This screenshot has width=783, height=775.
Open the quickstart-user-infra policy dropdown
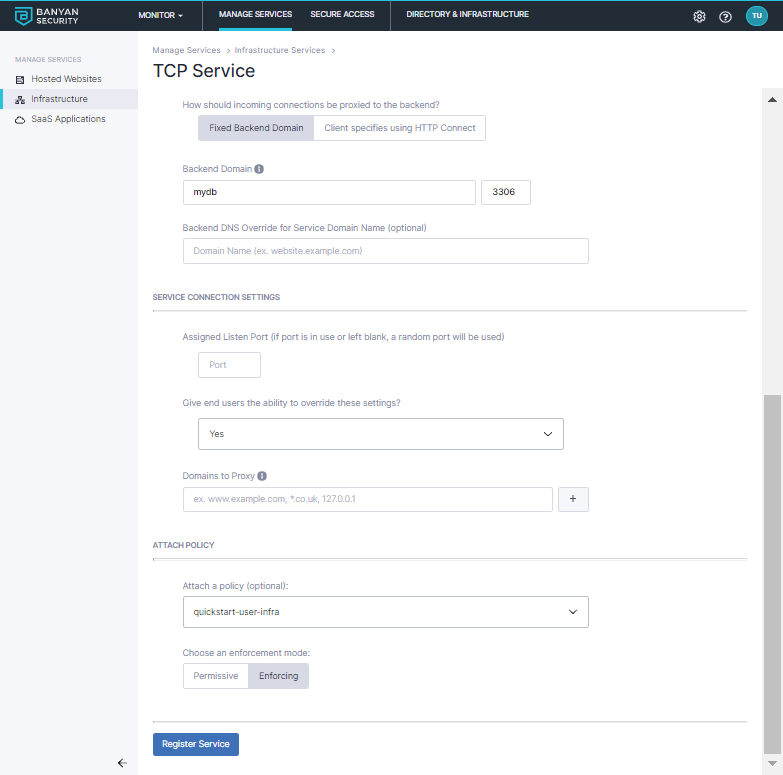pos(385,611)
